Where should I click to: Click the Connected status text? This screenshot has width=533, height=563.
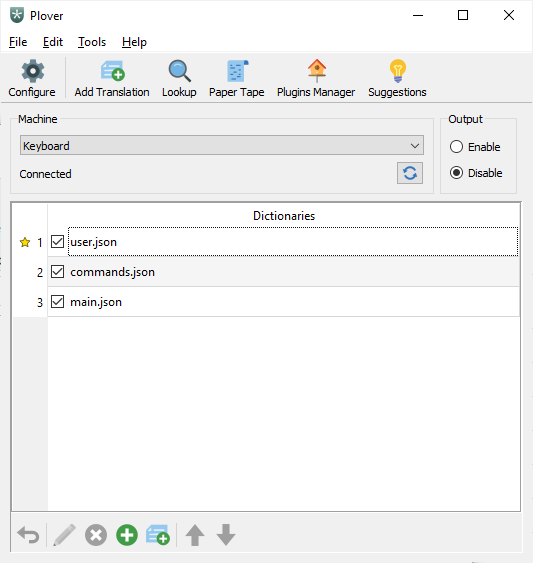tap(45, 174)
